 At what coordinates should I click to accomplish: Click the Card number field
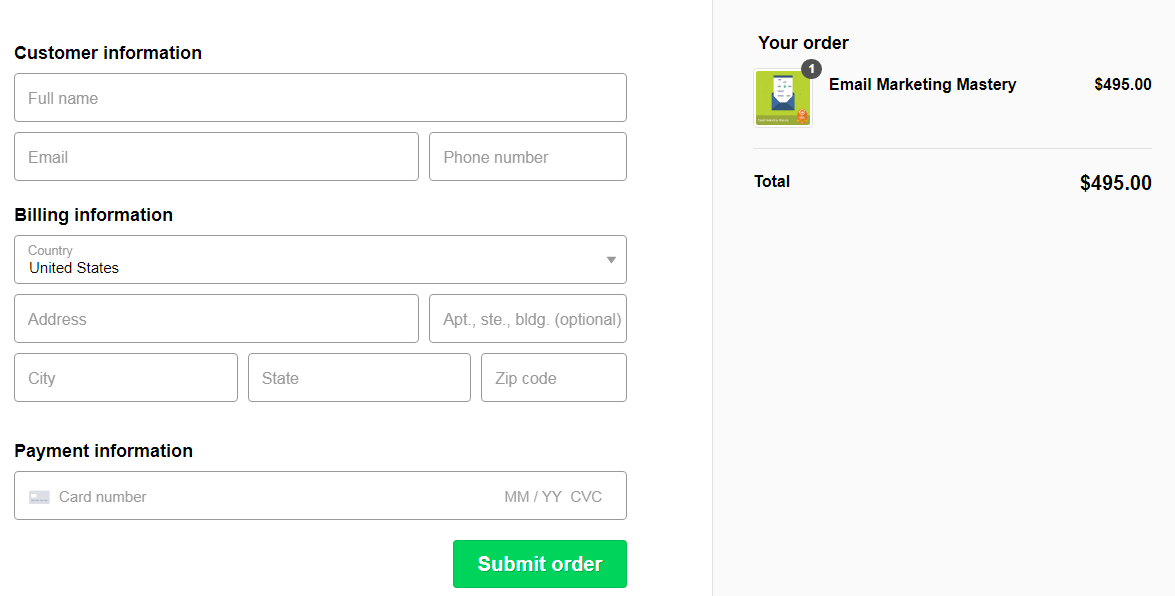pos(250,497)
